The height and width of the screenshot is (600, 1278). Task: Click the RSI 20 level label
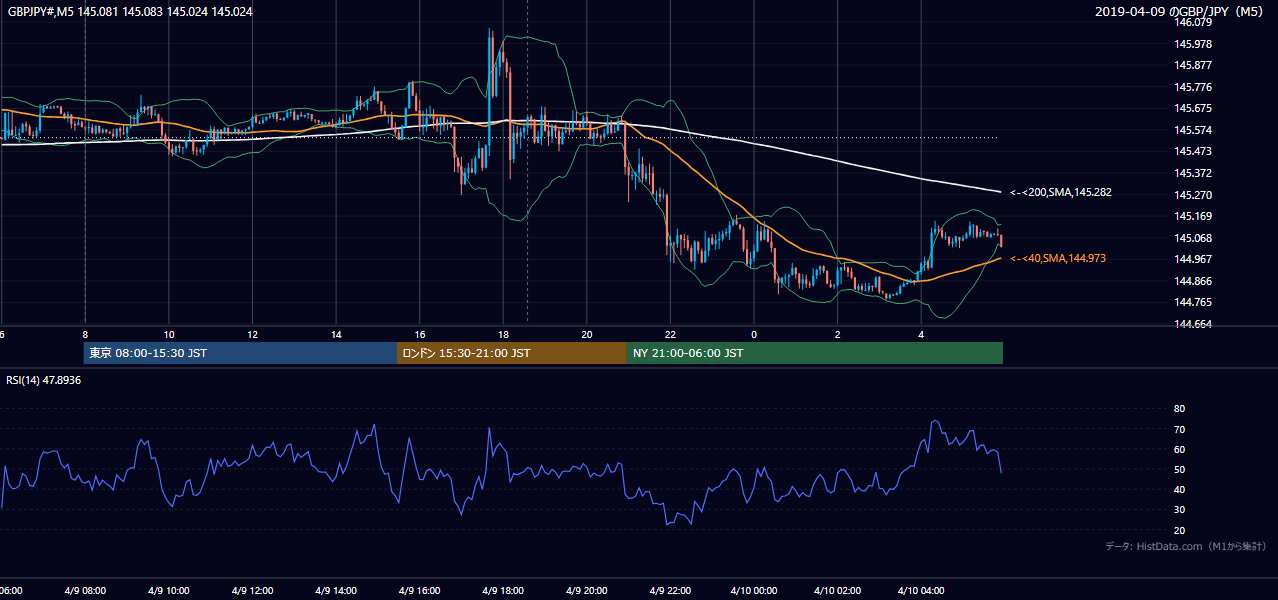[x=1179, y=530]
